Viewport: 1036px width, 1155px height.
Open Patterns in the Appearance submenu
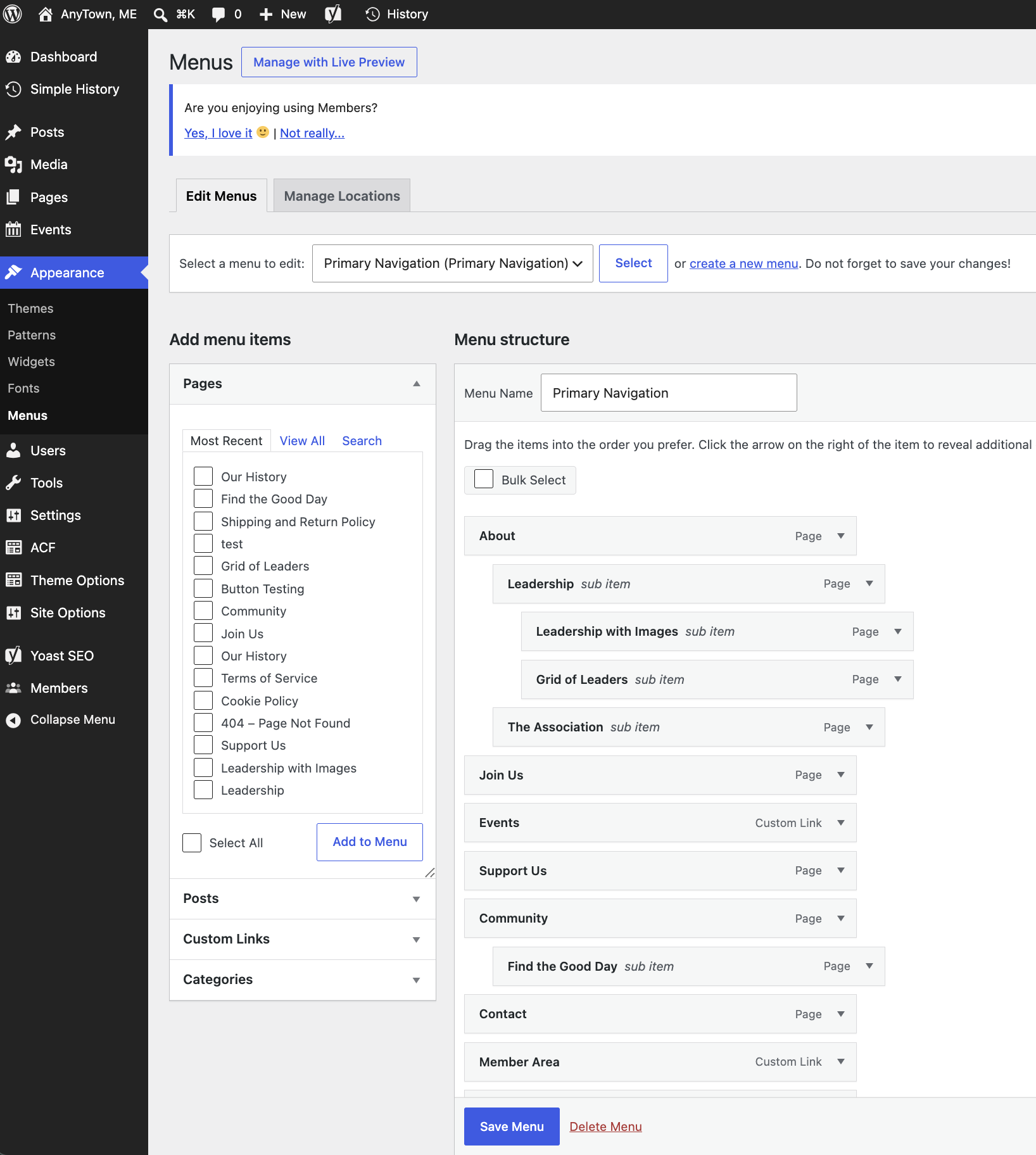pyautogui.click(x=32, y=335)
